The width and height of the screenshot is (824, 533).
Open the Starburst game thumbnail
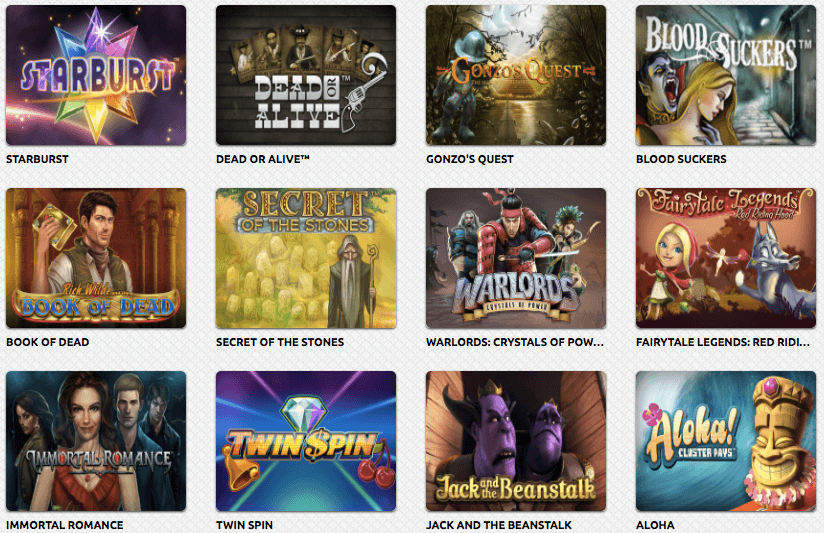[96, 75]
